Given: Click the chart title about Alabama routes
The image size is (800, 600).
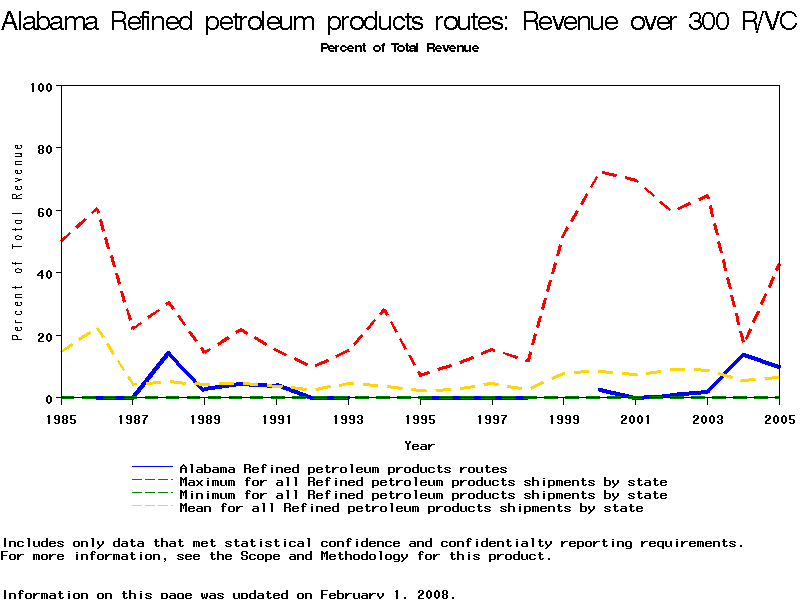Looking at the screenshot, I should (x=400, y=24).
